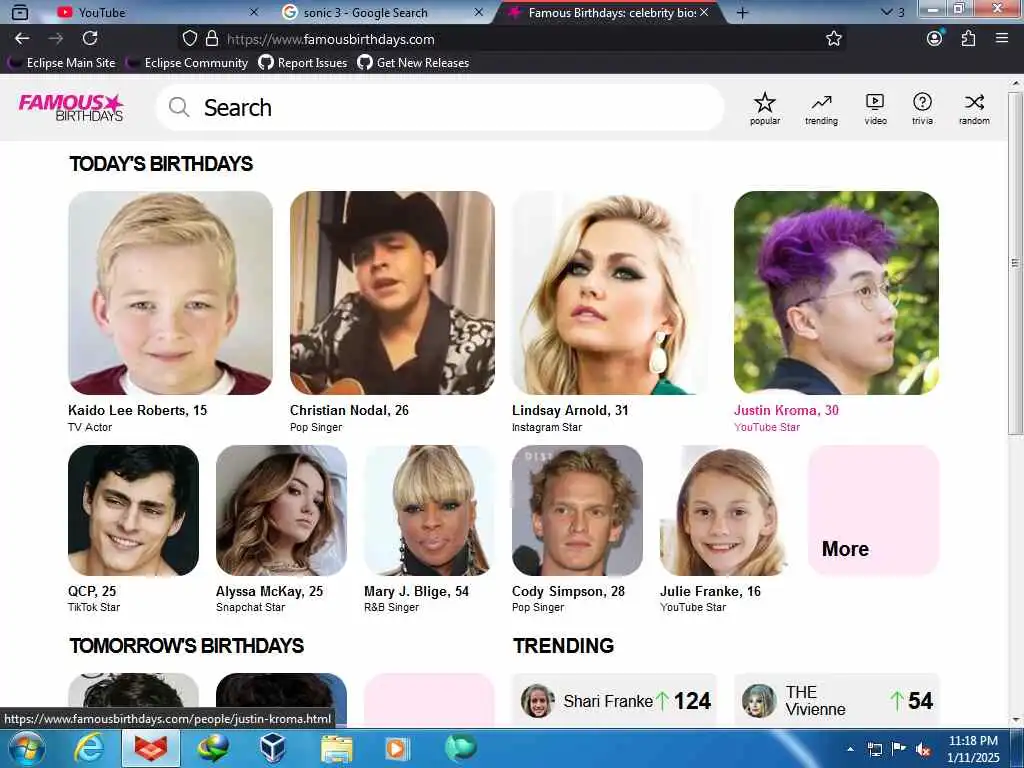Screen dimensions: 1024x768
Task: Open Eclipse Main Site bookmark
Action: (61, 63)
